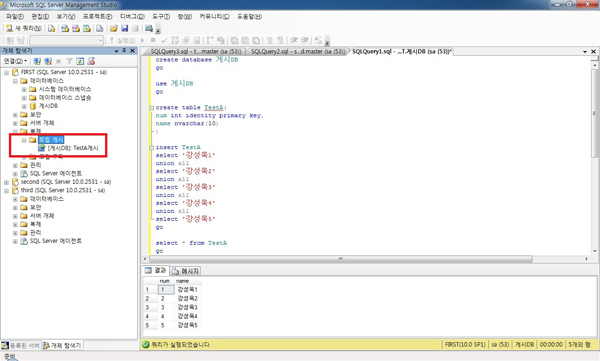The image size is (600, 361).
Task: Collapse the 로컬 게시 folder
Action: pyautogui.click(x=24, y=140)
